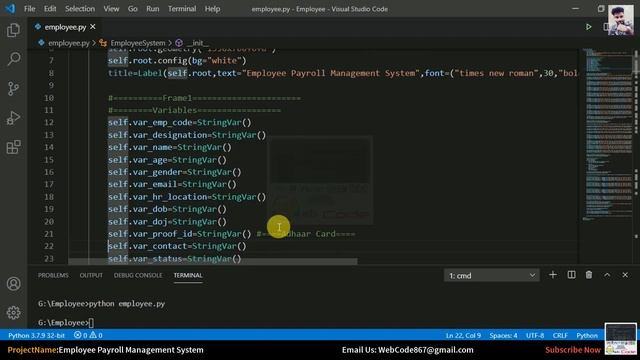640x360 pixels.
Task: Click the line number 15 gutter
Action: coord(49,160)
